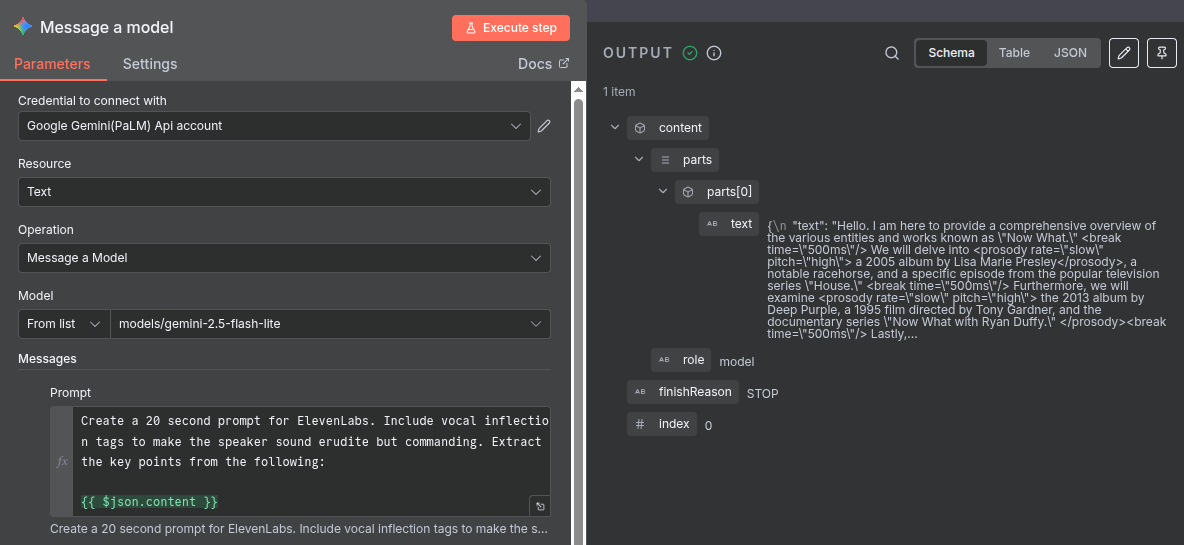Viewport: 1184px width, 545px height.
Task: Click the cube icon next to parts[0]
Action: tap(688, 192)
